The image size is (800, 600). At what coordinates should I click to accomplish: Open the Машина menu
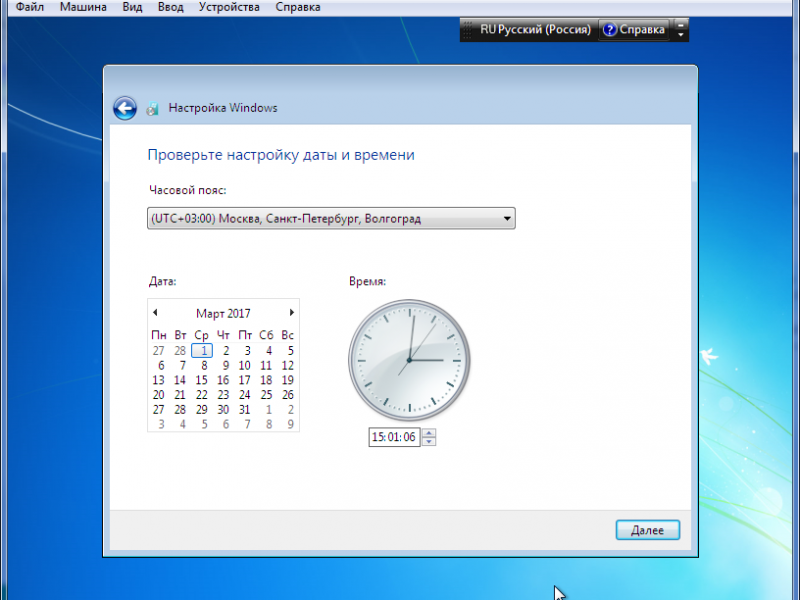(x=83, y=7)
